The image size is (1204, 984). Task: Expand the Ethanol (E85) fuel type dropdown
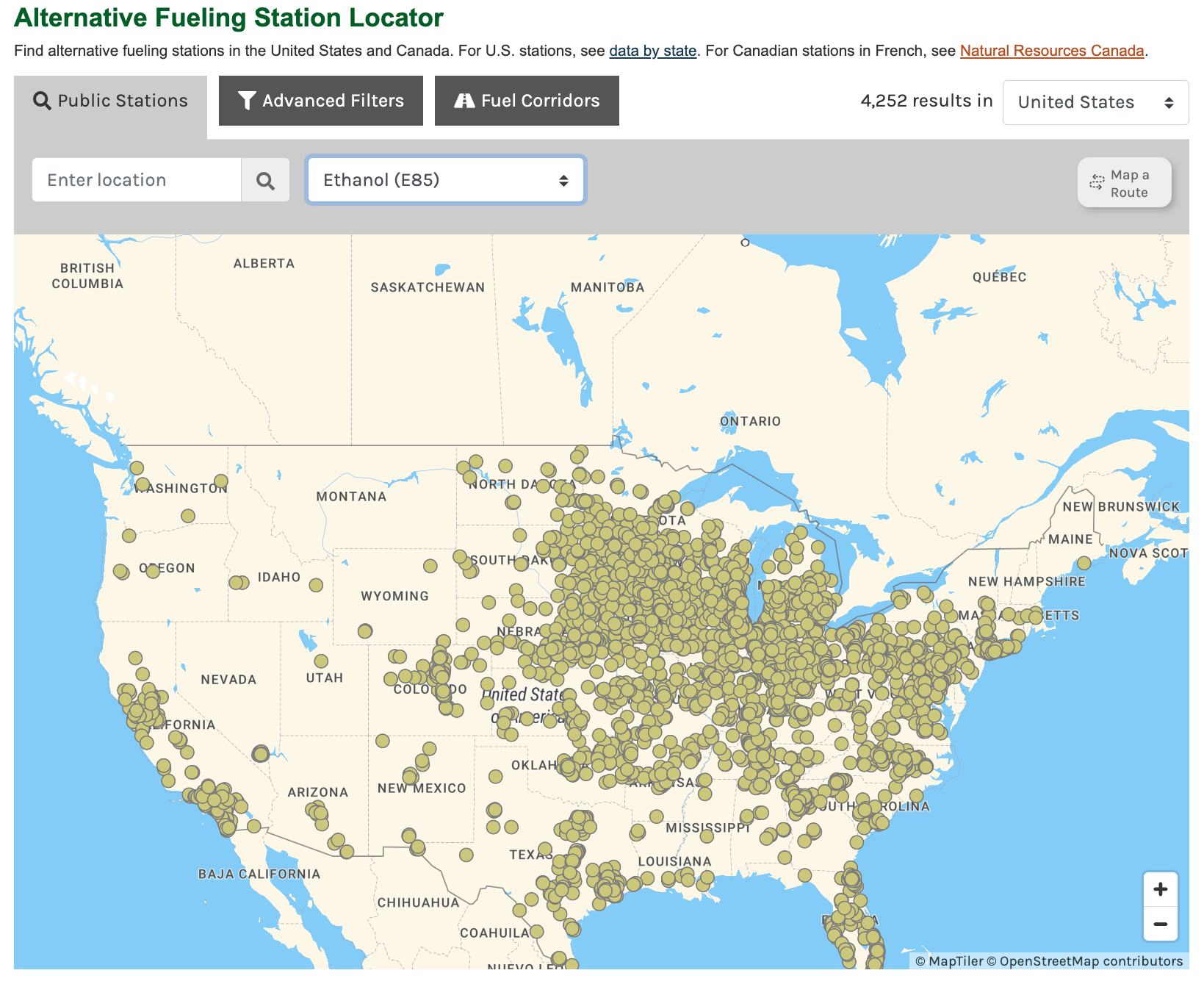point(445,180)
